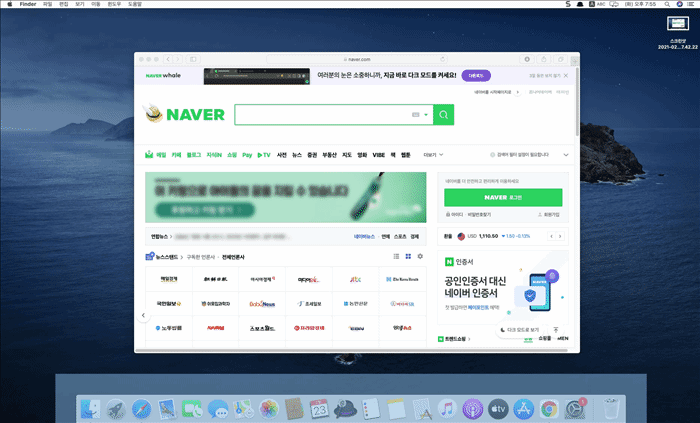
Task: Click the 회원가입 sign-up link
Action: [x=549, y=215]
